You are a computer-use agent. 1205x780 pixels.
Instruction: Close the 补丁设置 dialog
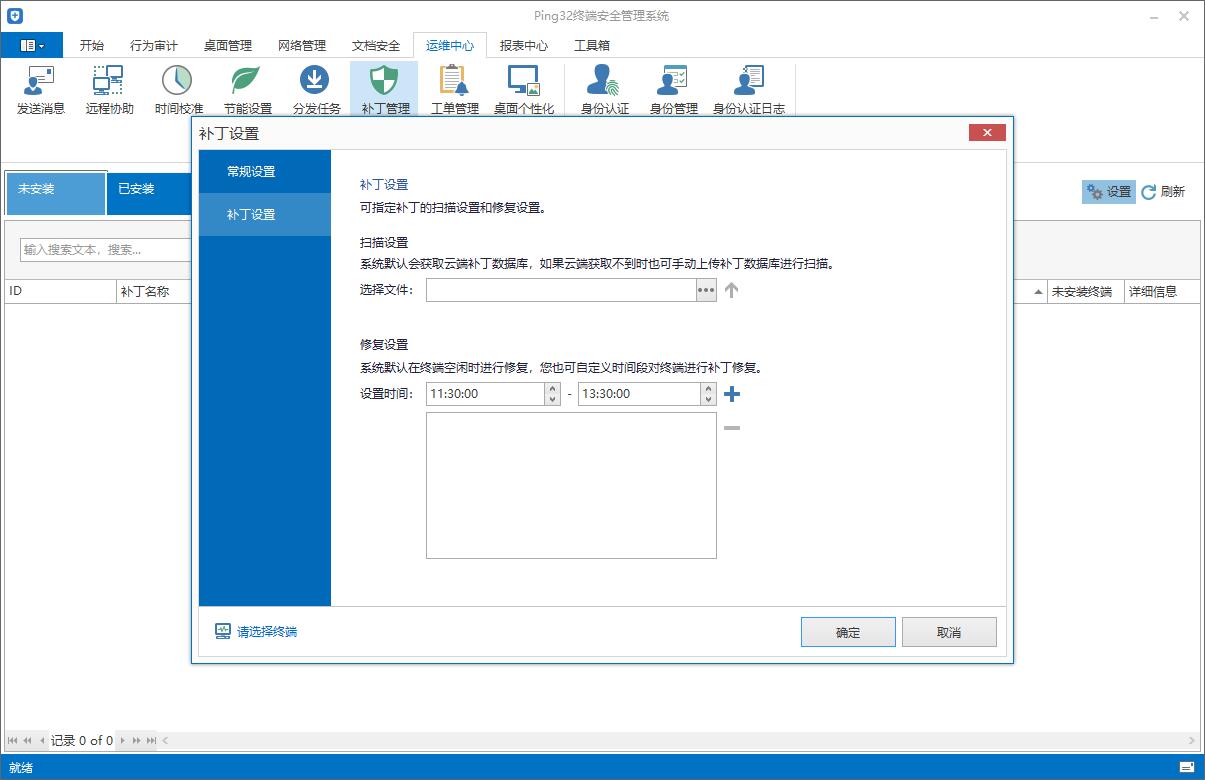click(987, 133)
